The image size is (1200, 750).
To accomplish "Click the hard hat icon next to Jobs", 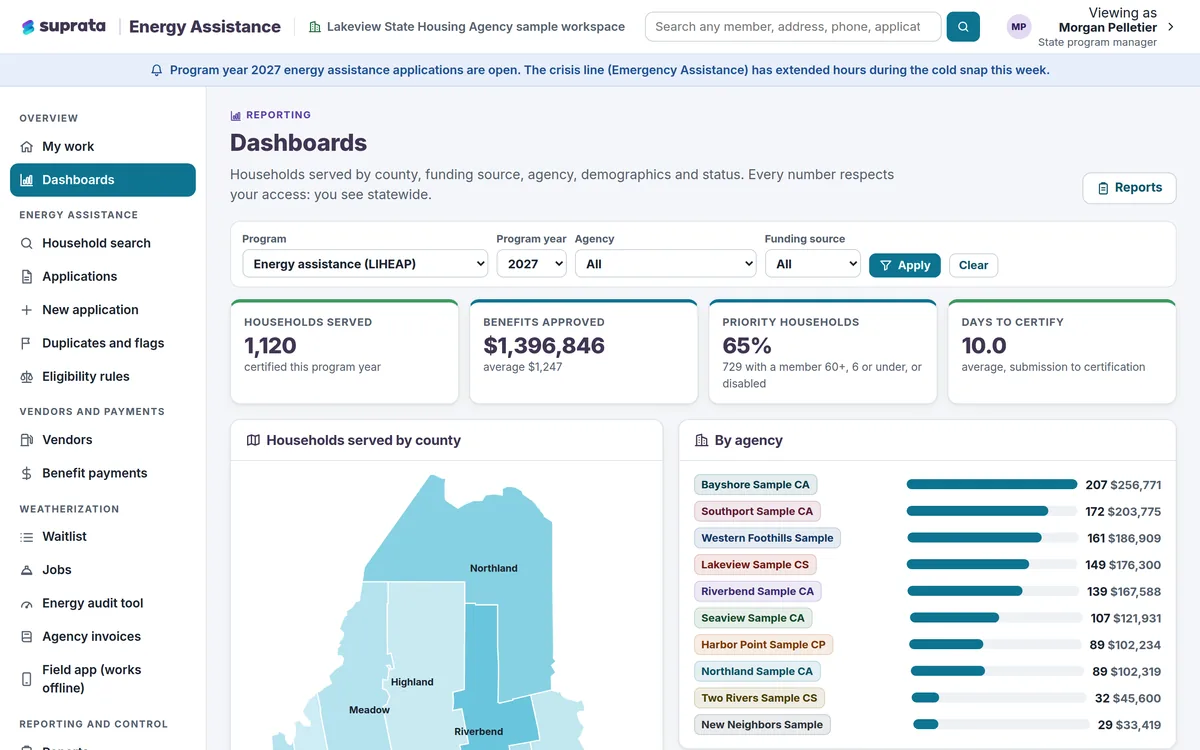I will coord(27,570).
